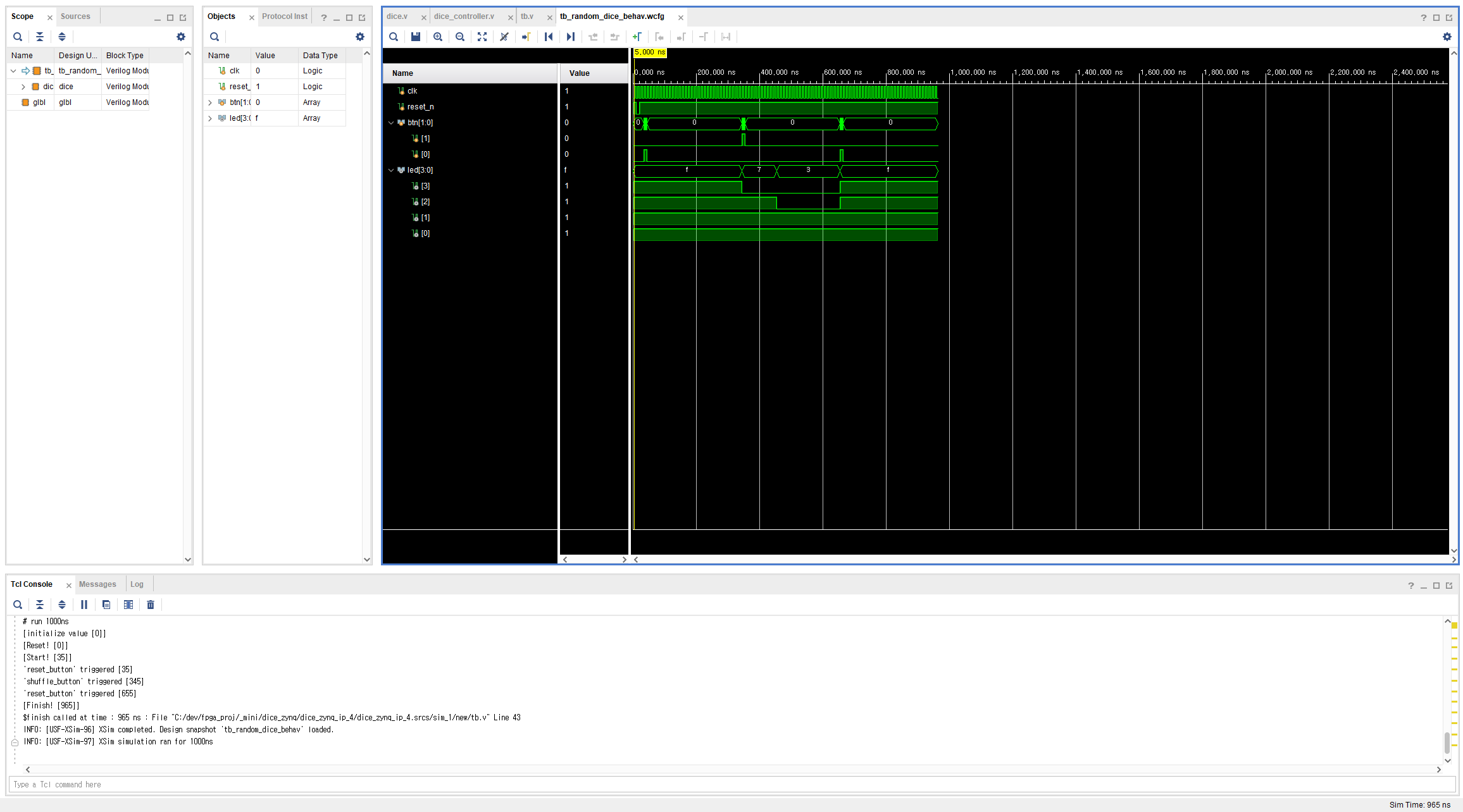Pause Tcl Console output
The height and width of the screenshot is (812, 1463).
pyautogui.click(x=84, y=605)
